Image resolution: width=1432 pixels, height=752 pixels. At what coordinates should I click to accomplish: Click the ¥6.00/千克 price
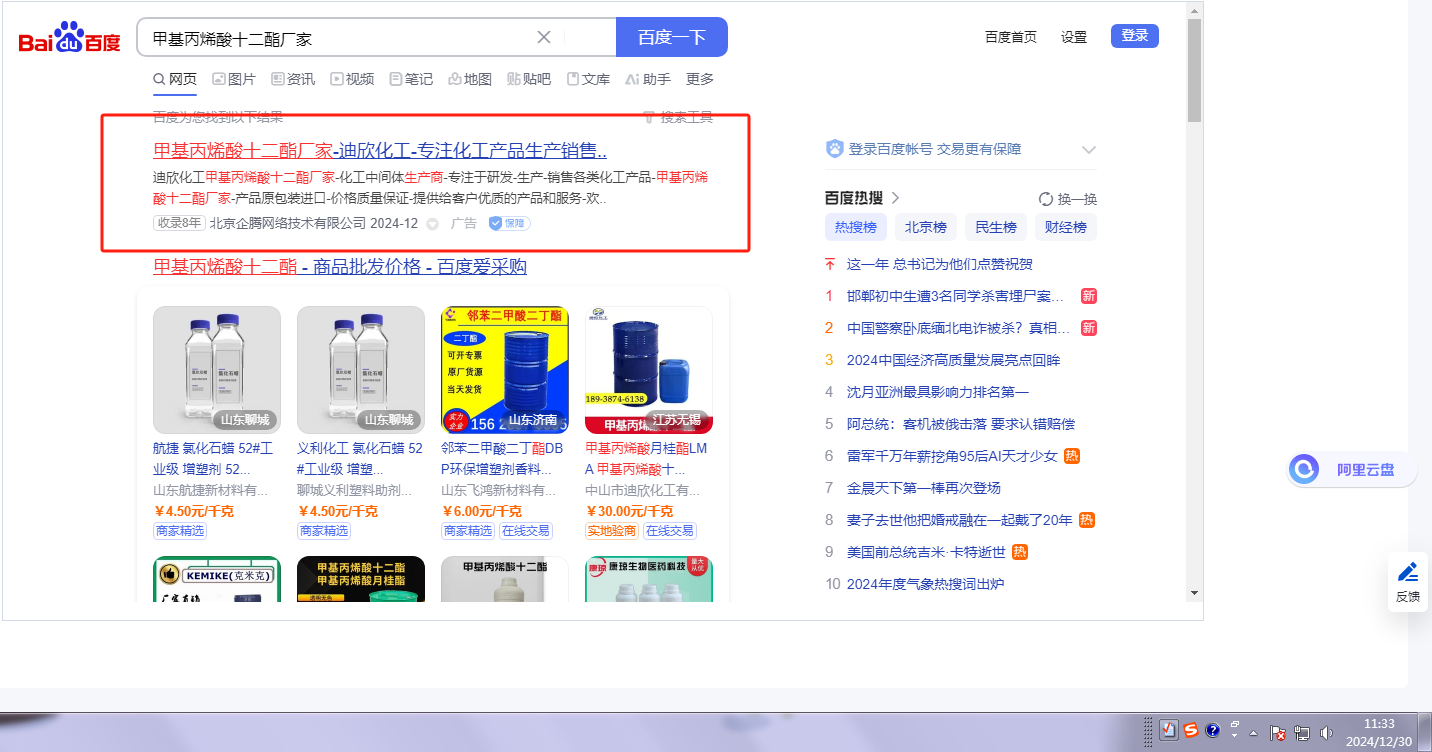click(x=481, y=511)
